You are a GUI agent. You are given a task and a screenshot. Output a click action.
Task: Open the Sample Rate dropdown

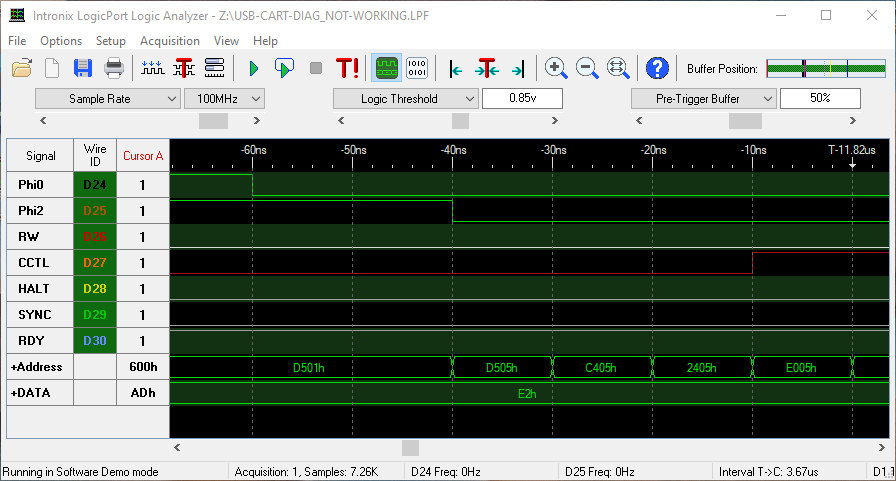tap(107, 99)
